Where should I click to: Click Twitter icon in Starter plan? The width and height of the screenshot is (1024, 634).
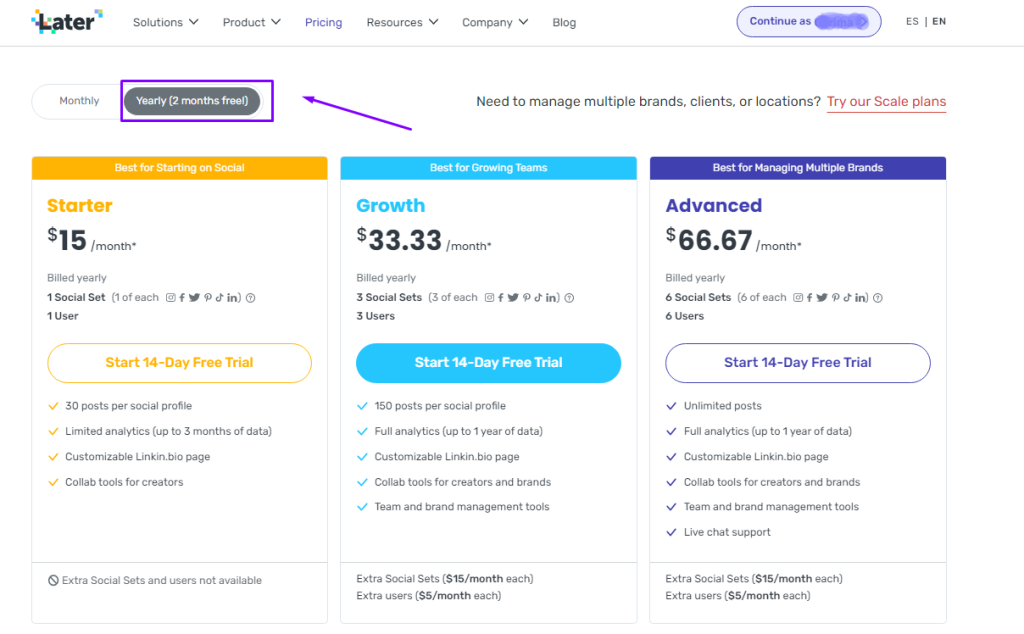(194, 298)
